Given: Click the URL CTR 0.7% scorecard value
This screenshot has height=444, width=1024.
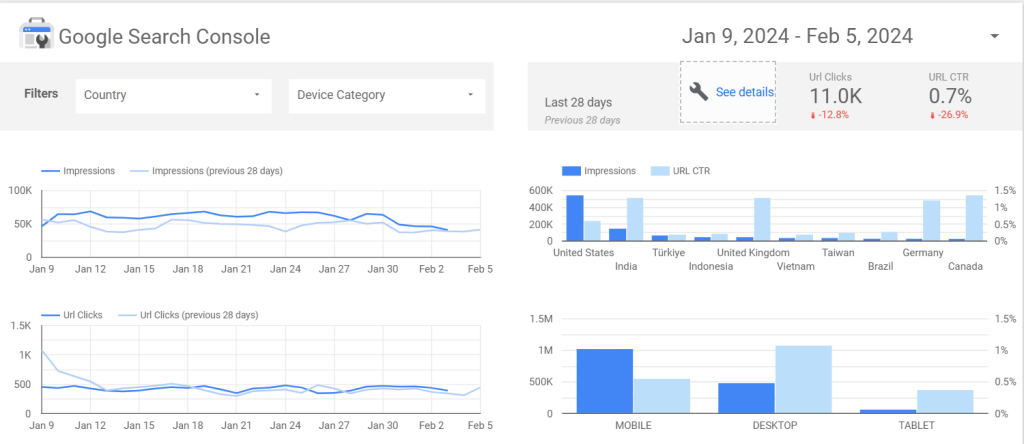Looking at the screenshot, I should pyautogui.click(x=950, y=96).
